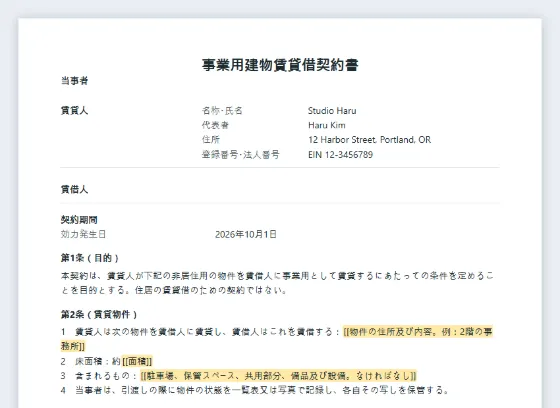
Task: Fill the highlighted 駐車場、保管スペース placeholder
Action: (x=279, y=376)
